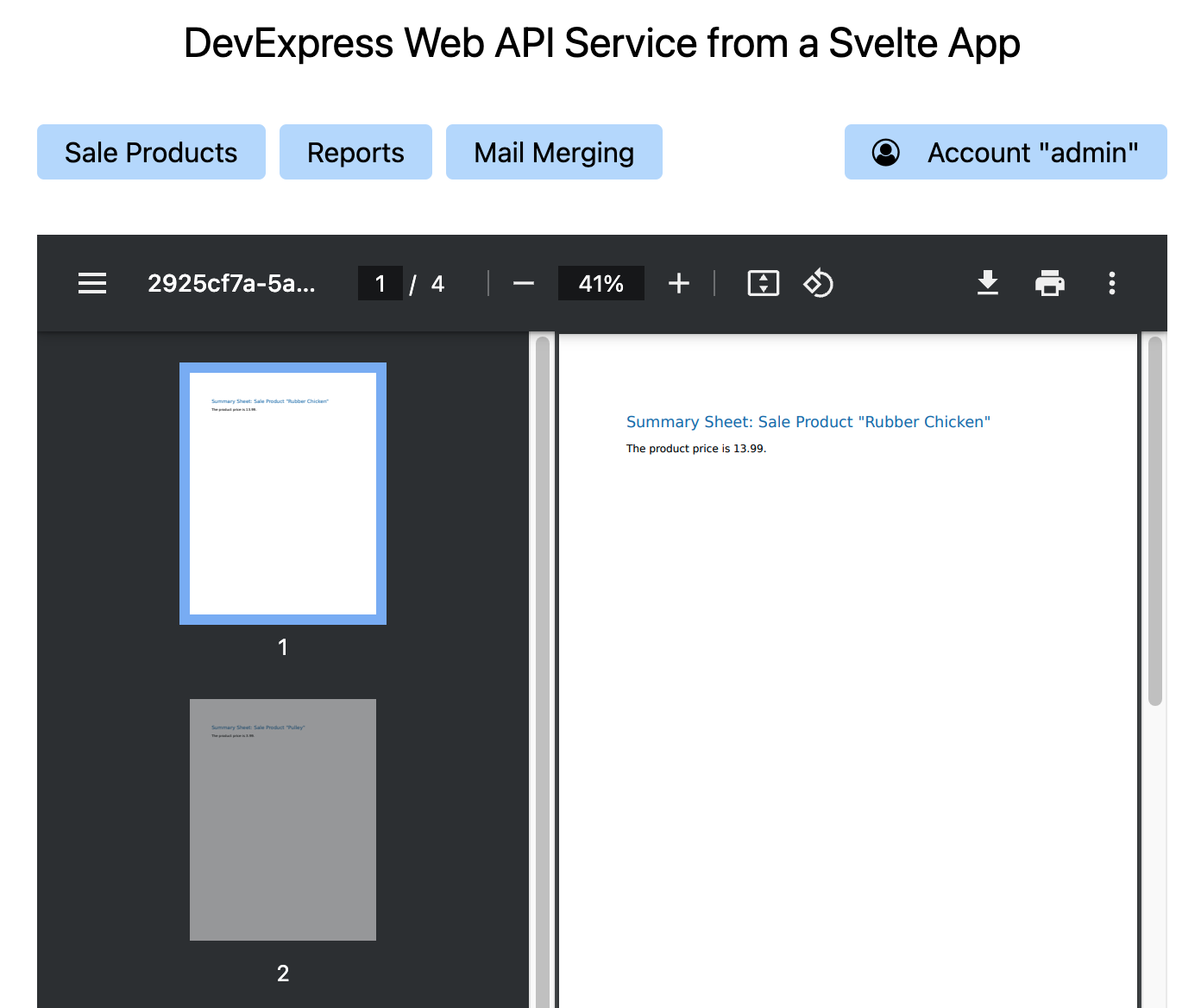Viewport: 1201px width, 1008px height.
Task: Click the total pages count "4"
Action: [x=437, y=284]
